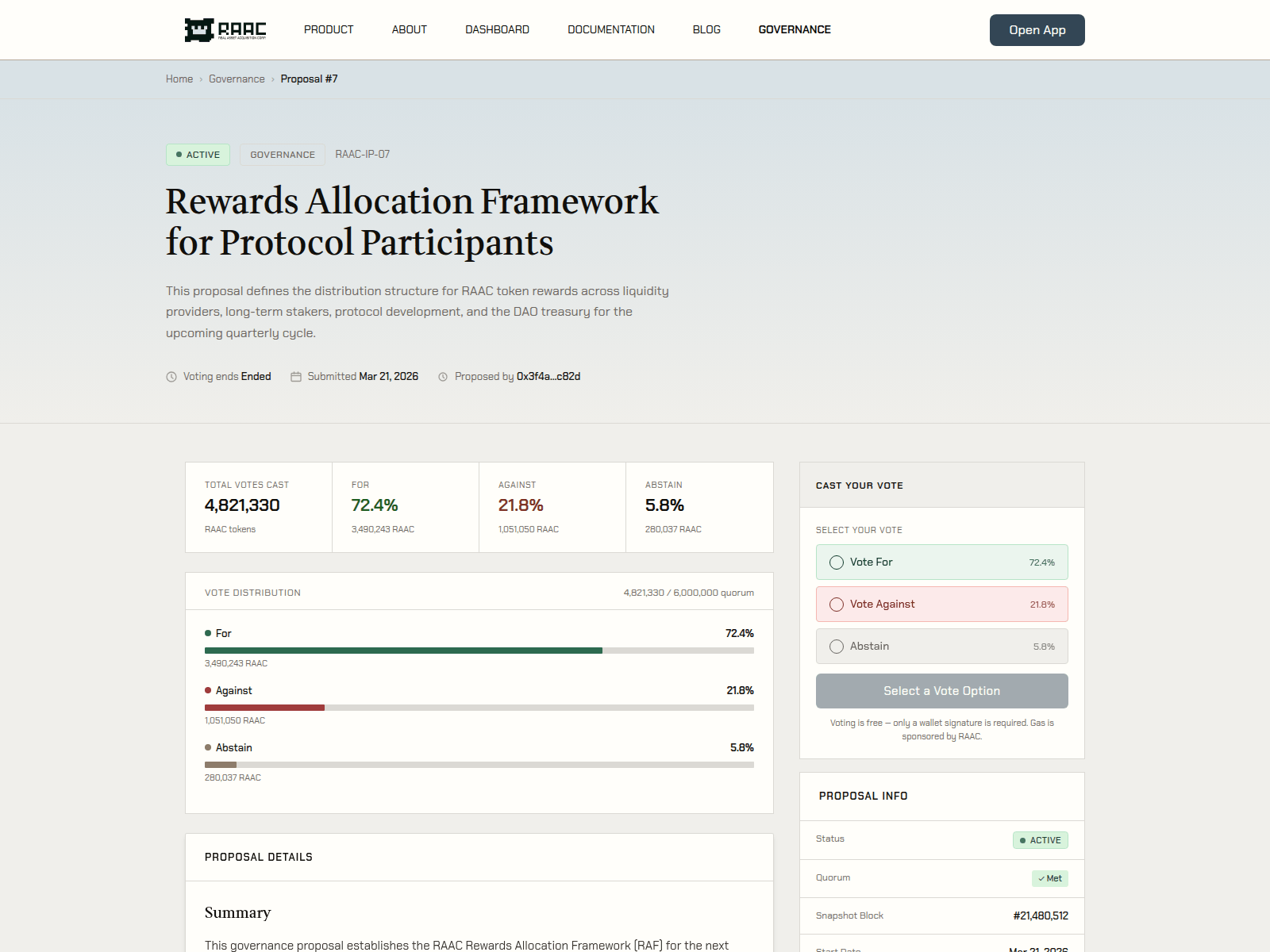The width and height of the screenshot is (1270, 952).
Task: Open the ABOUT menu item
Action: click(410, 29)
